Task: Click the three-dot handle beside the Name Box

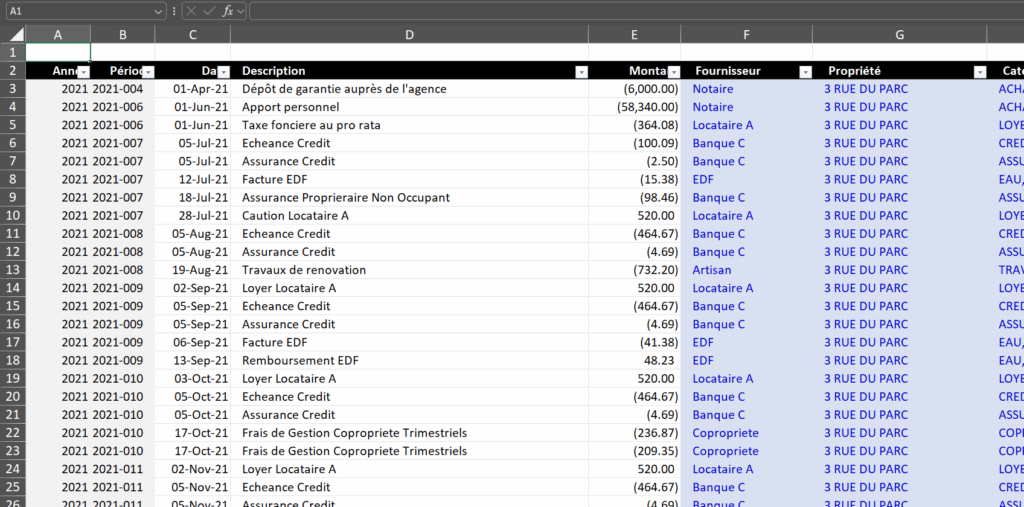Action: tap(174, 11)
